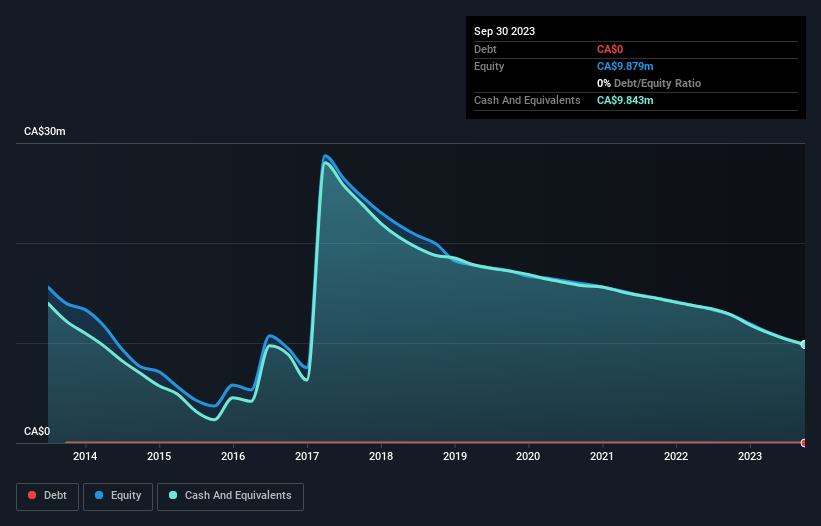Click the blue Equity legend dot
821x526 pixels.
pyautogui.click(x=99, y=495)
